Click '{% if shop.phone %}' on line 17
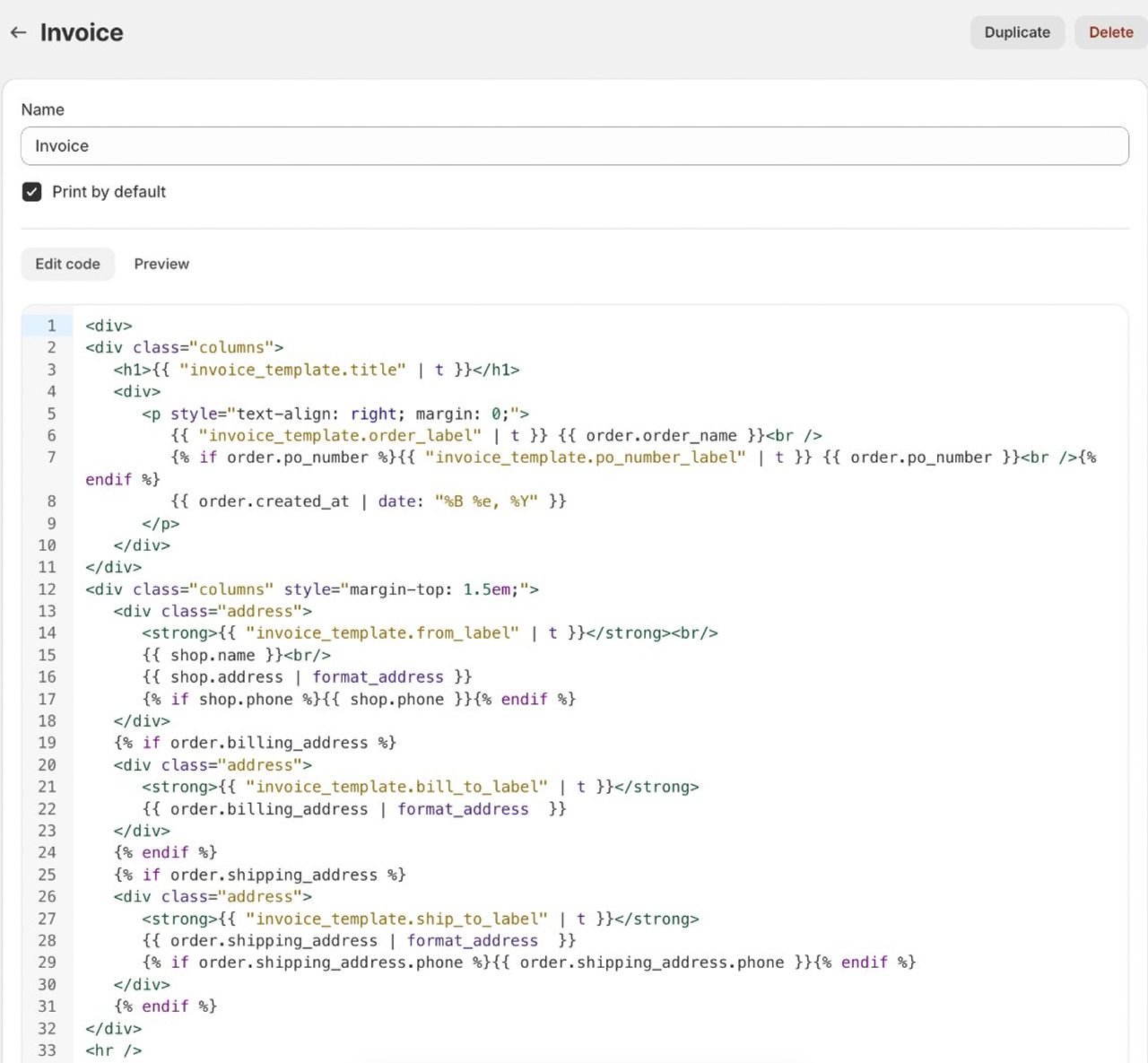 click(x=231, y=700)
